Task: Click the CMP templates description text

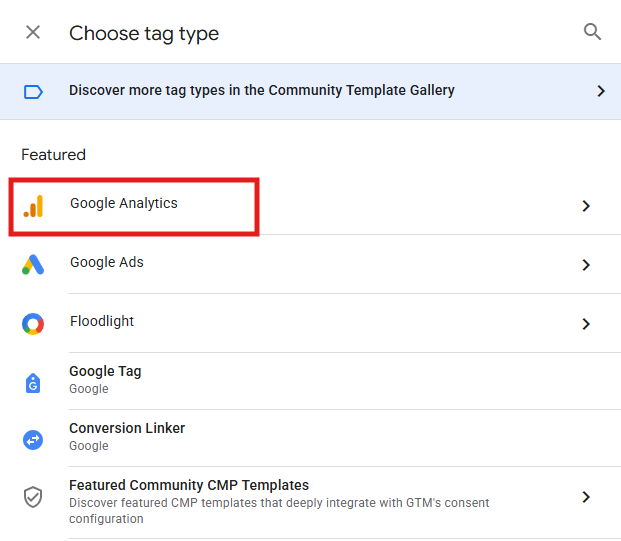Action: (279, 511)
